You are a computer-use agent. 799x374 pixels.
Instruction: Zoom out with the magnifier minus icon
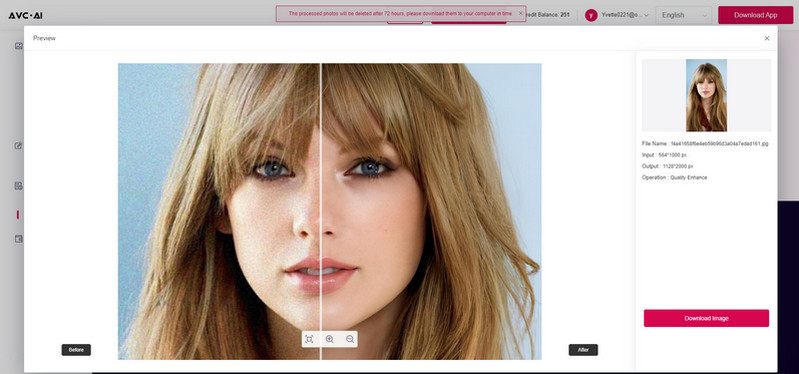coord(350,339)
